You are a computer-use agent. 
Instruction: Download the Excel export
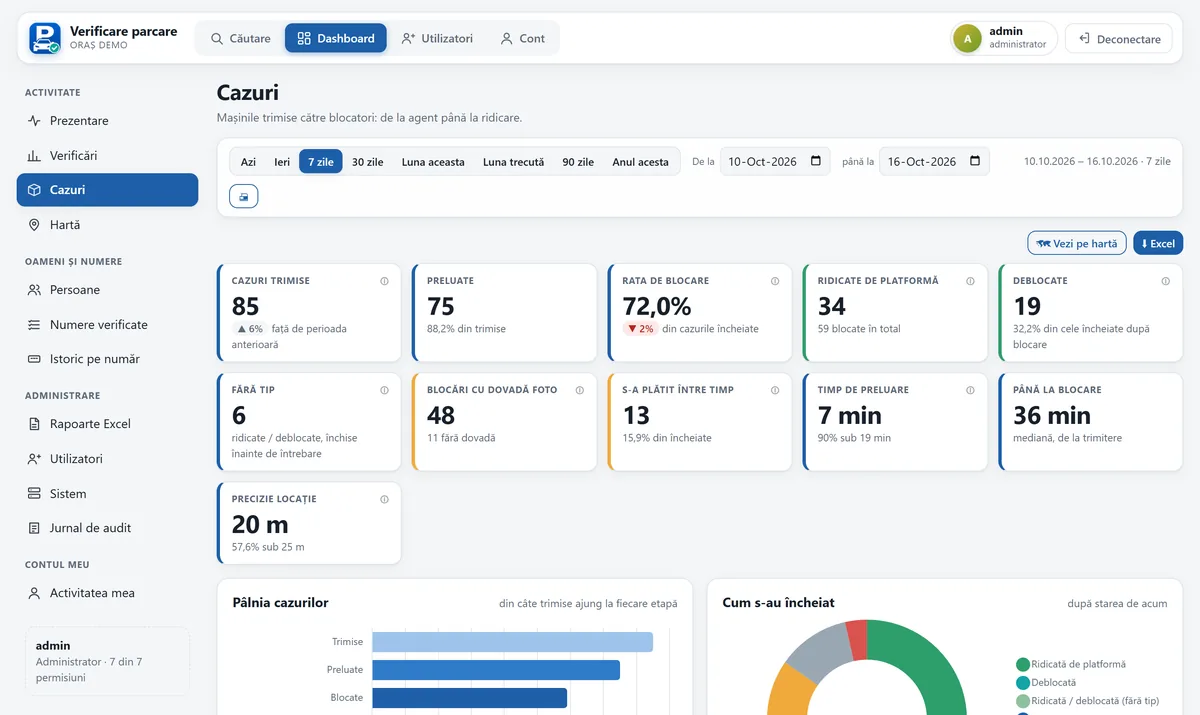click(1158, 243)
